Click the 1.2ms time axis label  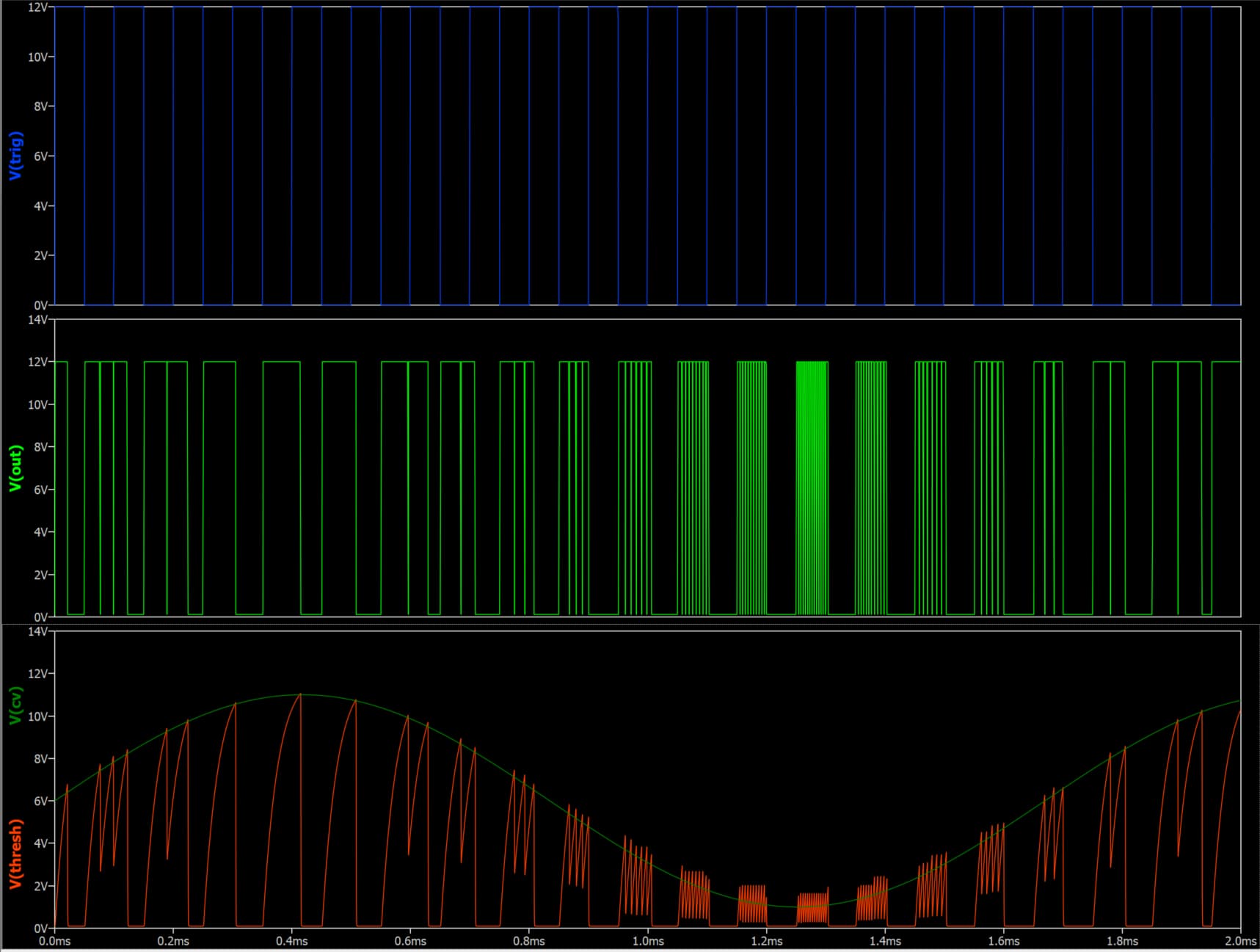(x=766, y=941)
